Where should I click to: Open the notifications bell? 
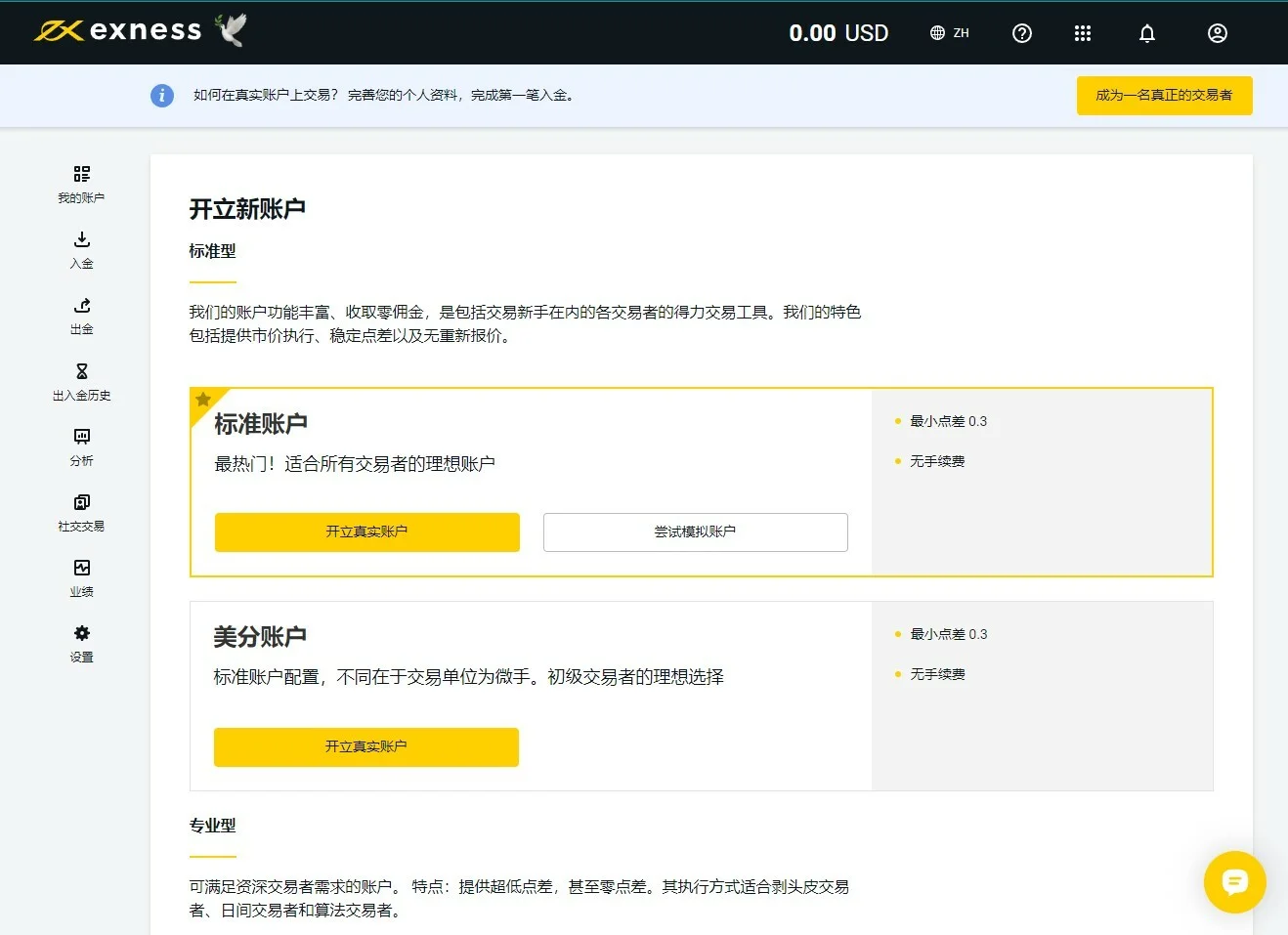1147,33
